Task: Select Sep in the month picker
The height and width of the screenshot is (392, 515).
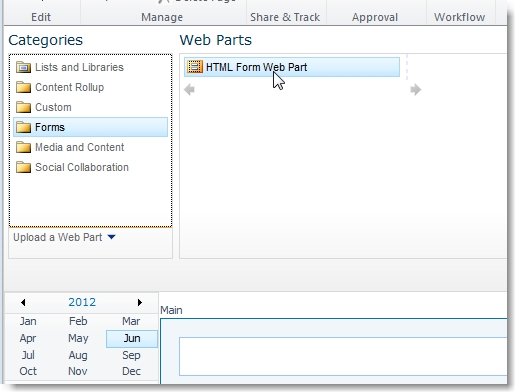Action: coord(131,355)
